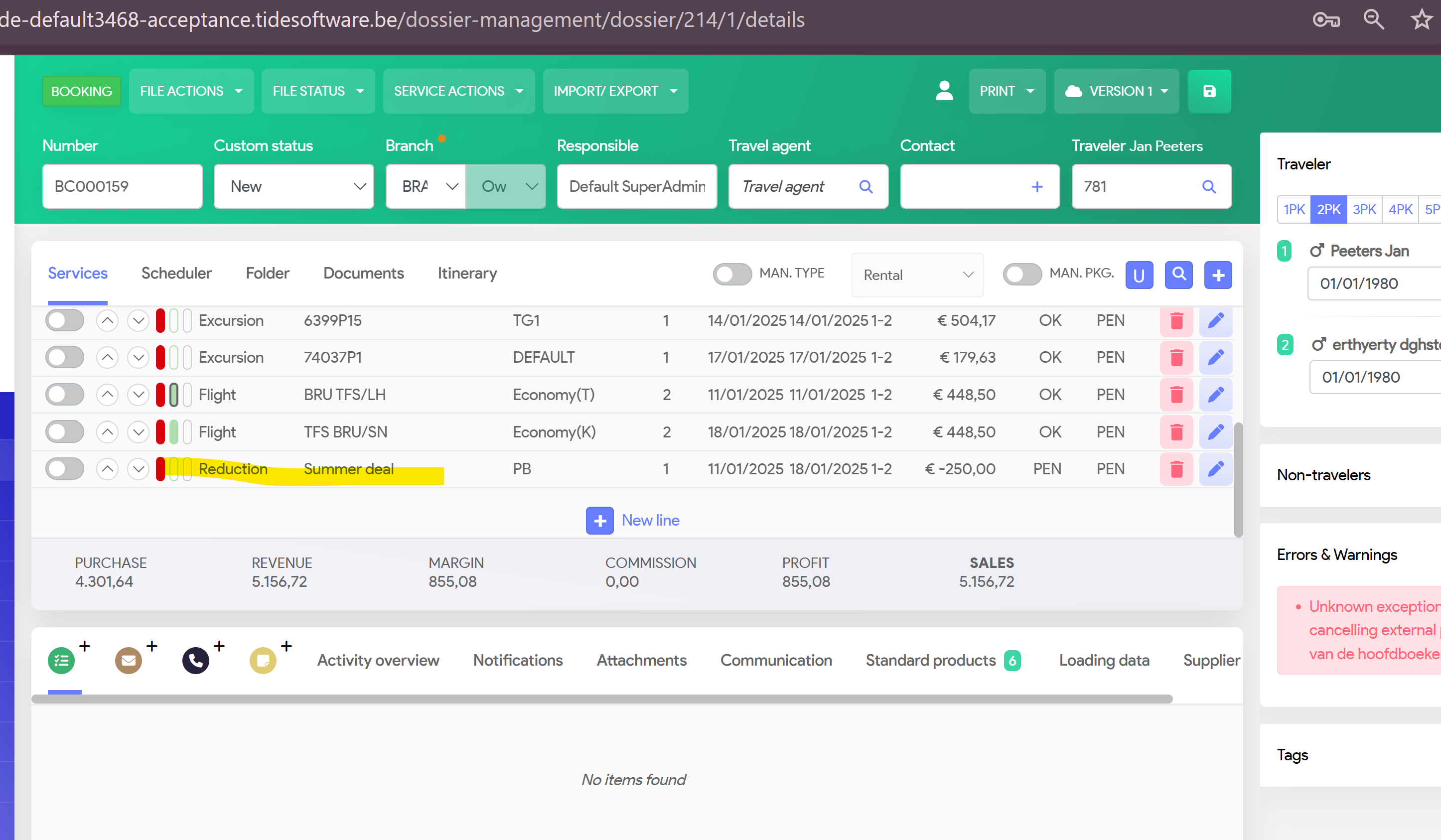The height and width of the screenshot is (840, 1441).
Task: Select the 3PK traveler package button
Action: (1364, 209)
